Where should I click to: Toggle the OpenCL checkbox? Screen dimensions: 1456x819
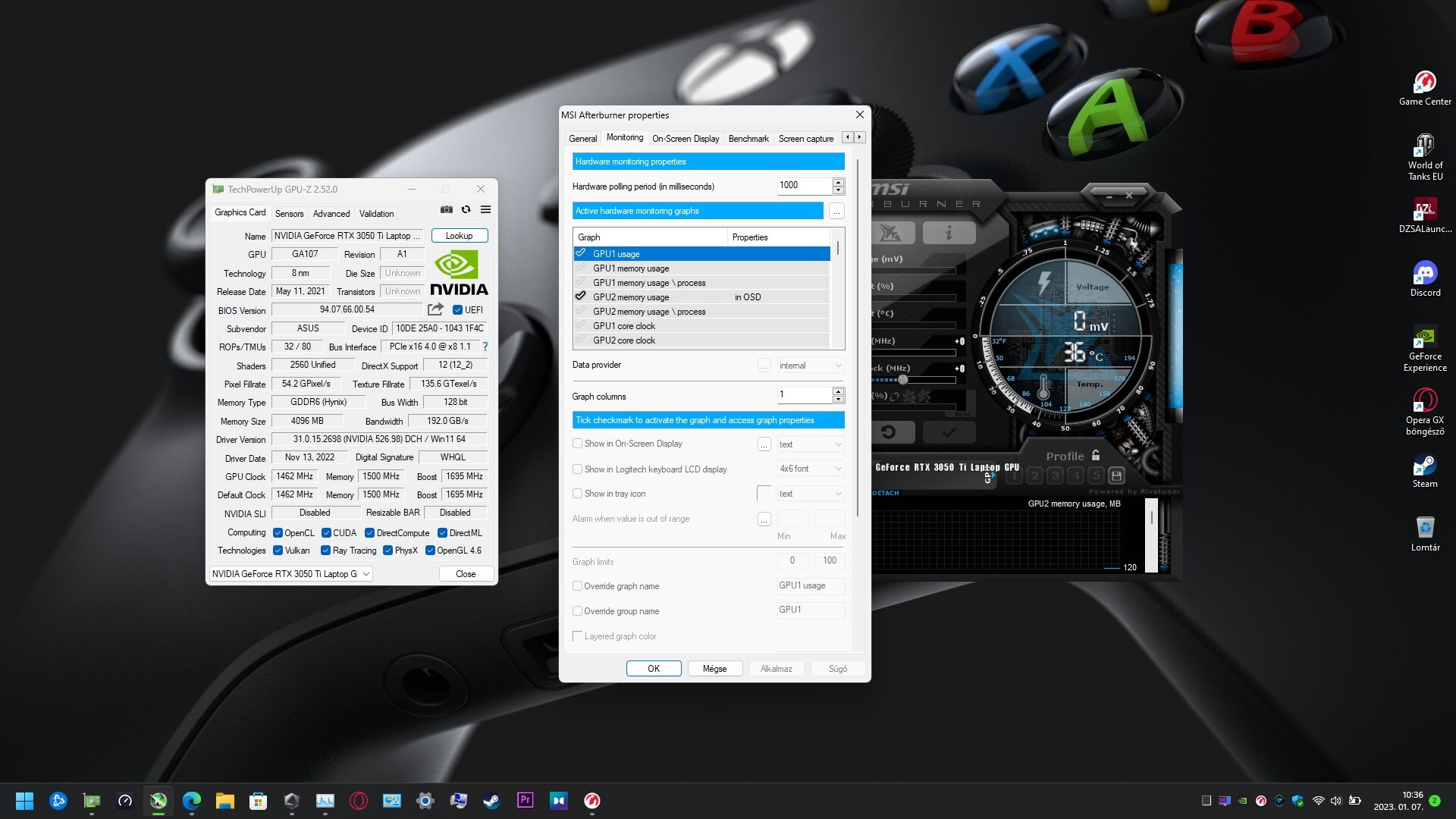point(278,533)
